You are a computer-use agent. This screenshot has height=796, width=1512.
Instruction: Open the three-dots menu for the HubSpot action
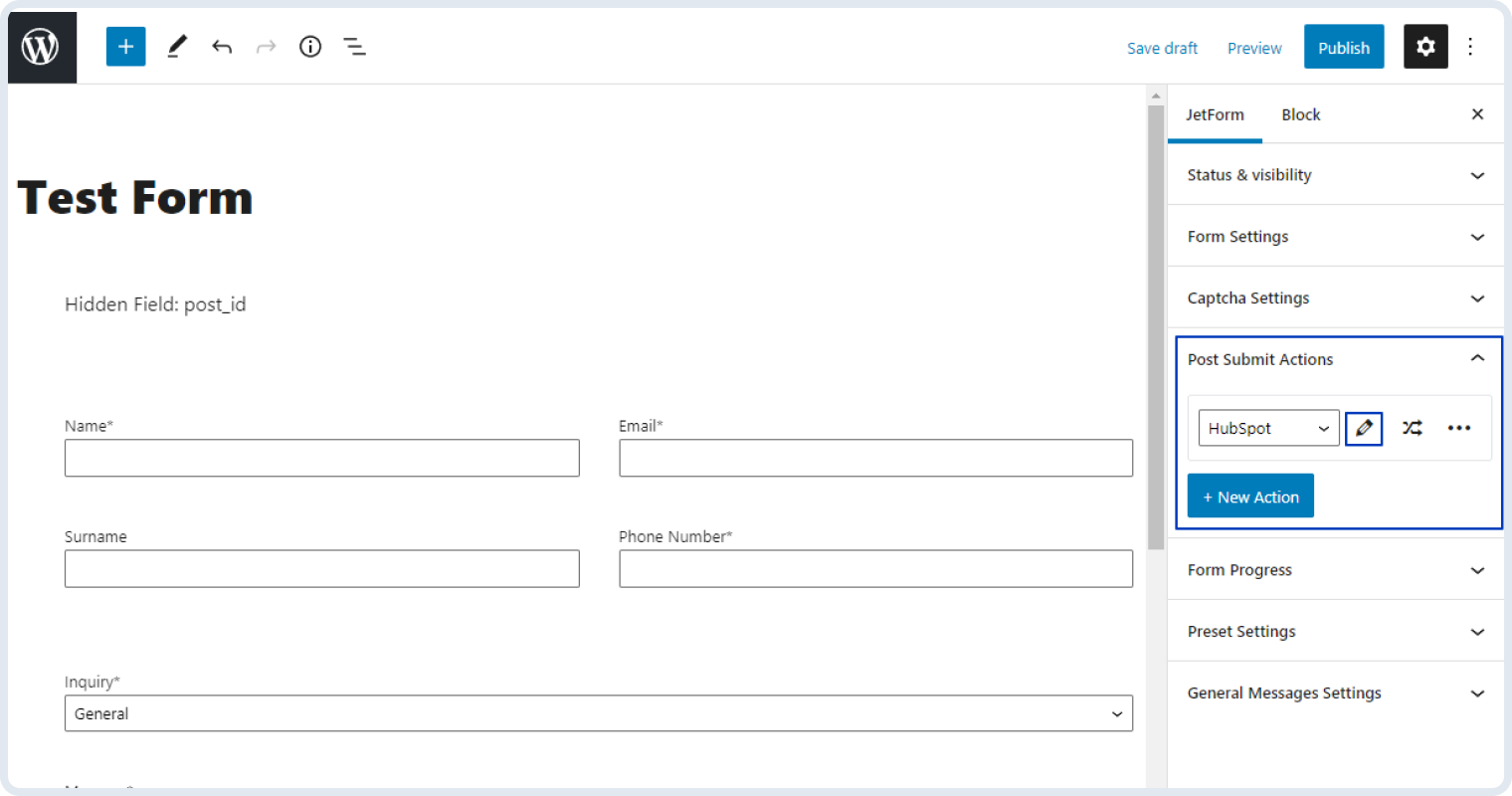coord(1459,428)
